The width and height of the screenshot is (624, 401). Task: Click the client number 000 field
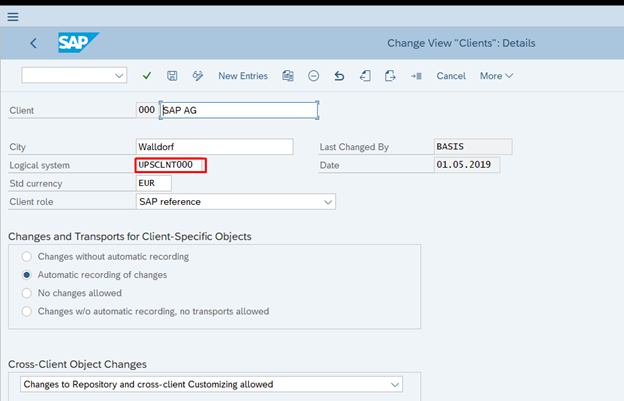pyautogui.click(x=146, y=110)
